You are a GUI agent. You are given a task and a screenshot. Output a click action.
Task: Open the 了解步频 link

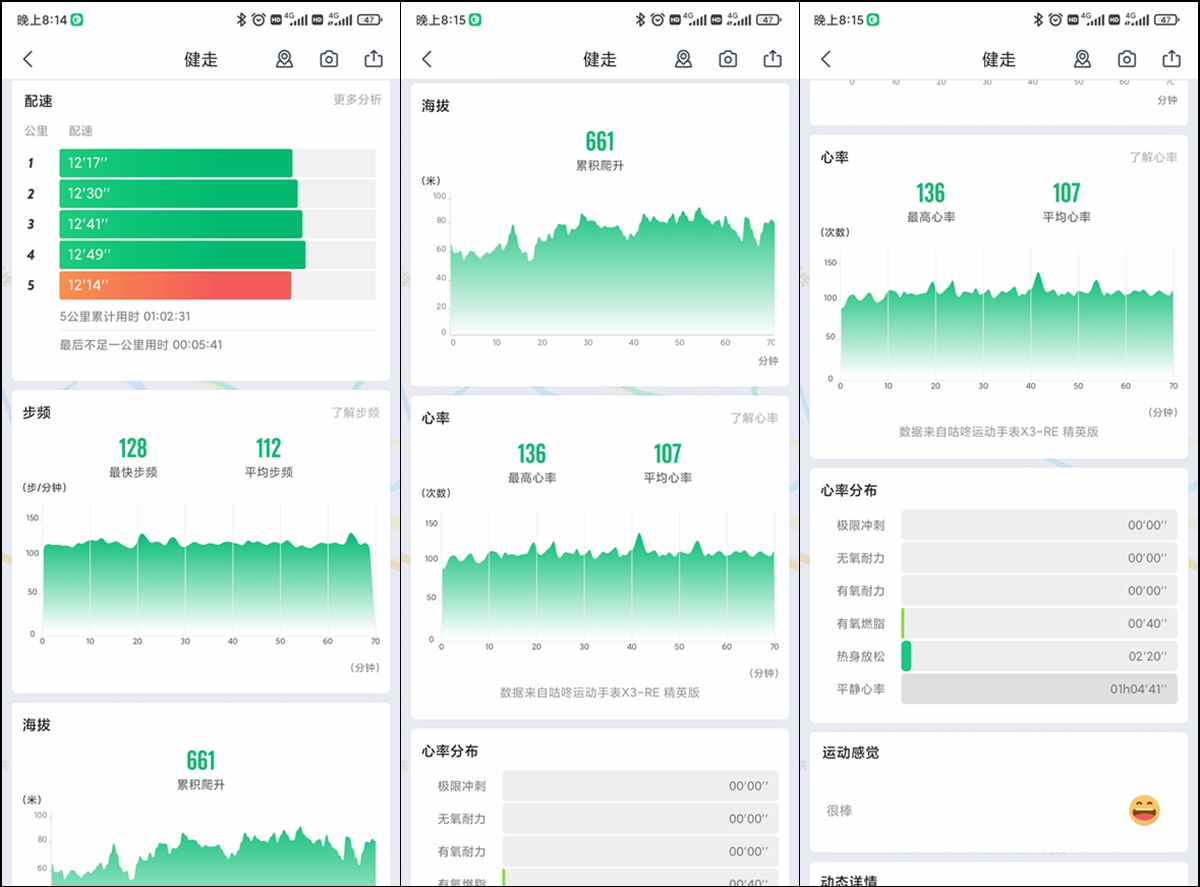pos(355,412)
